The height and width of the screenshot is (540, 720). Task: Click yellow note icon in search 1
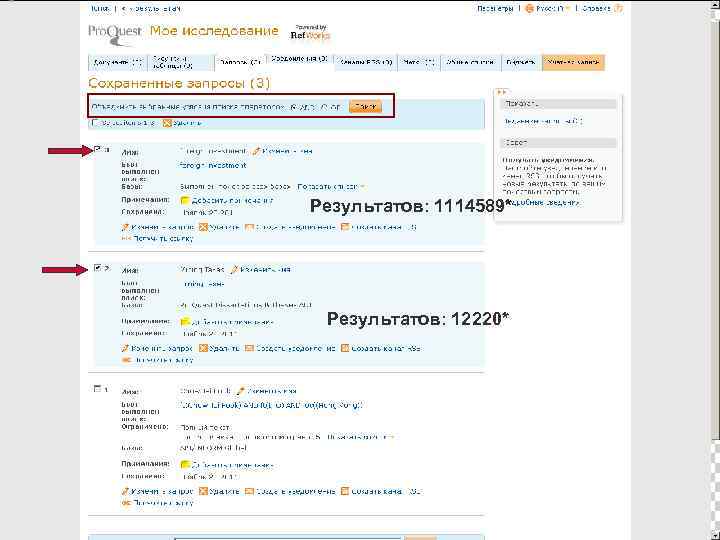[185, 465]
